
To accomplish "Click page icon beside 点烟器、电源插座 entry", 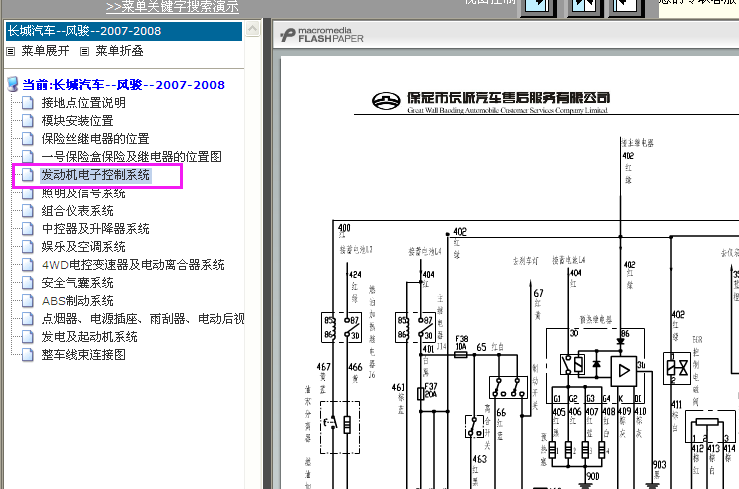I will click(x=28, y=319).
